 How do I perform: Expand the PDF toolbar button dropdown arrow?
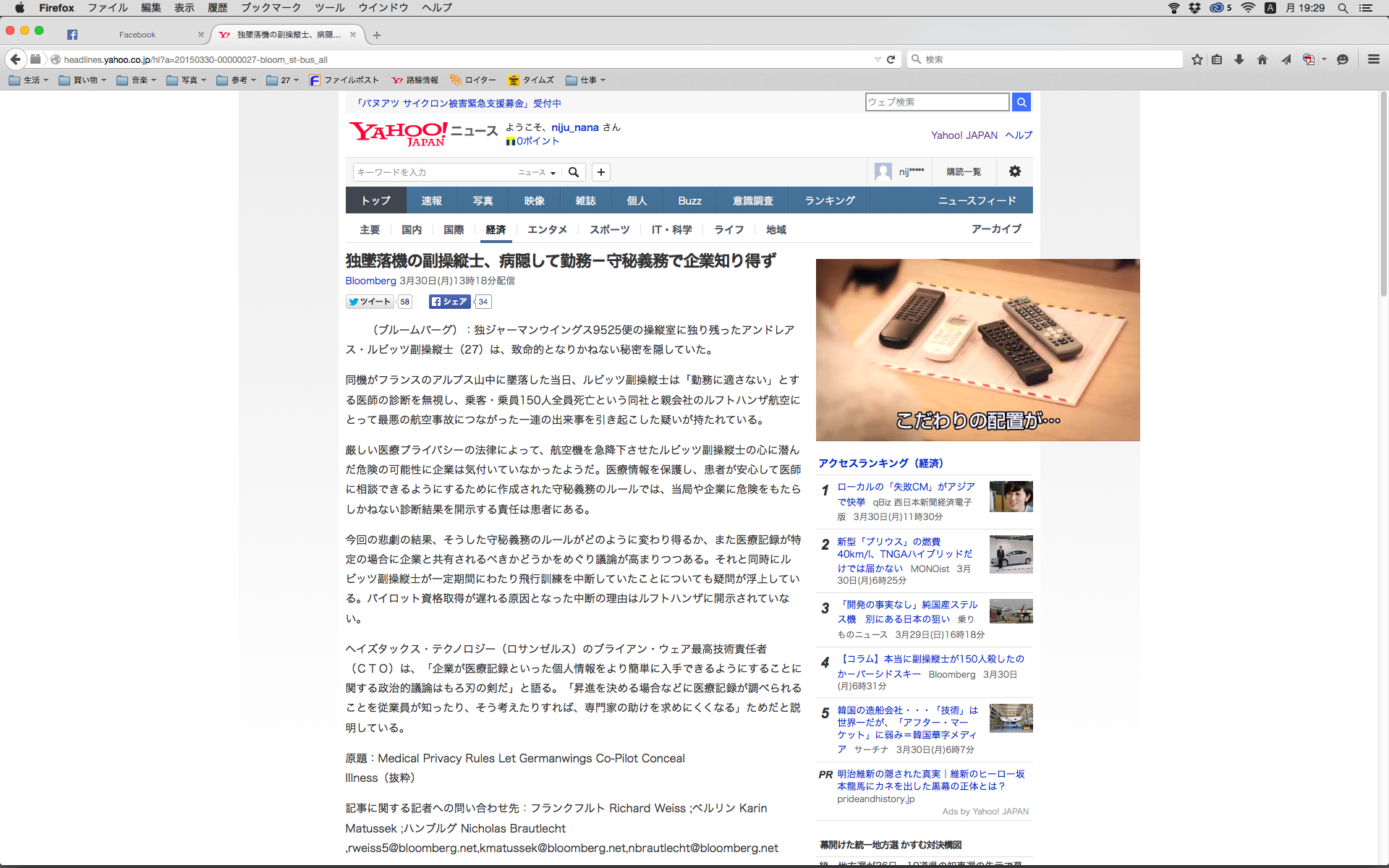click(x=1324, y=59)
